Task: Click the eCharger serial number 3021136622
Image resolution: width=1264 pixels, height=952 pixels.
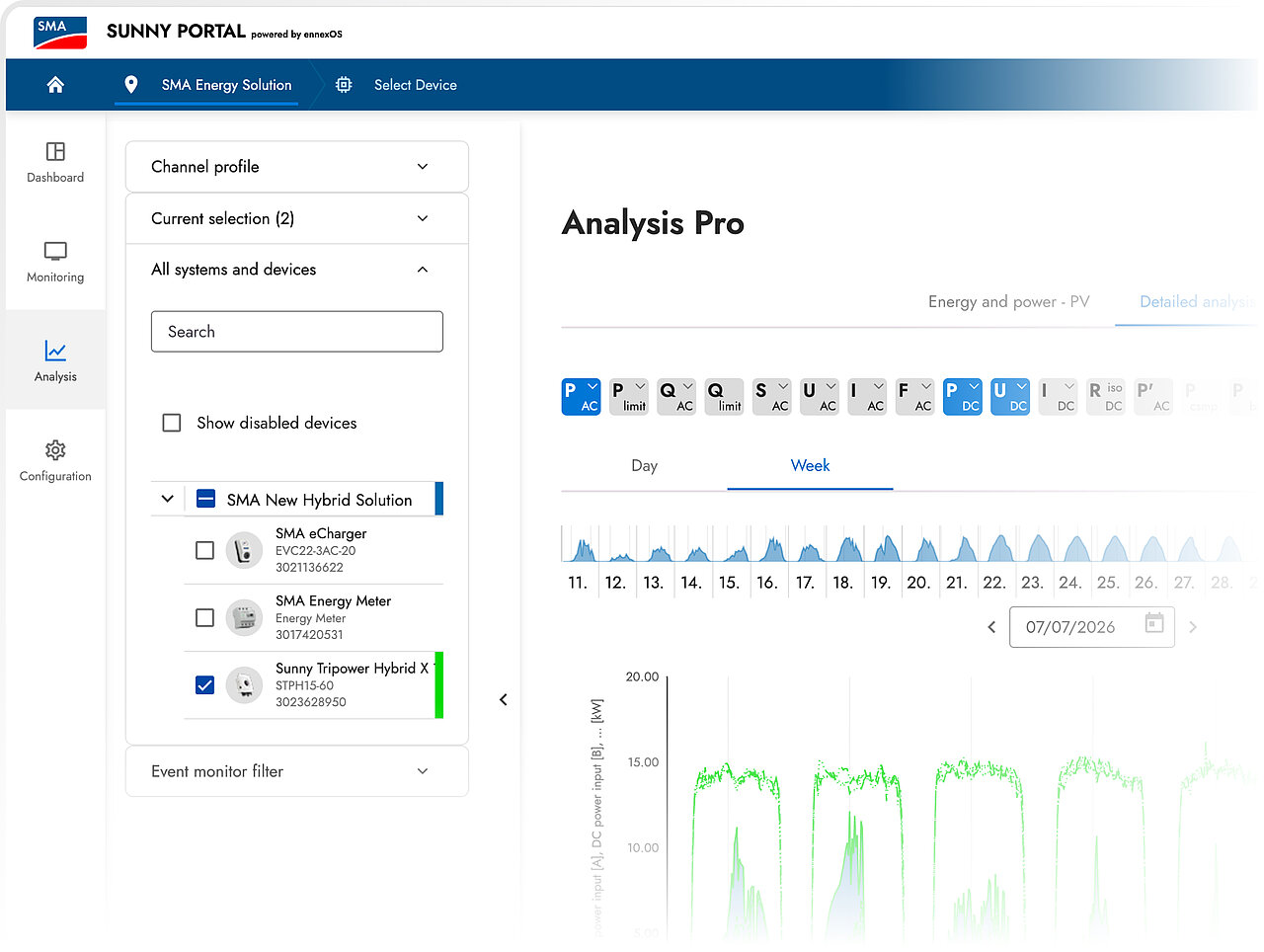Action: 309,568
